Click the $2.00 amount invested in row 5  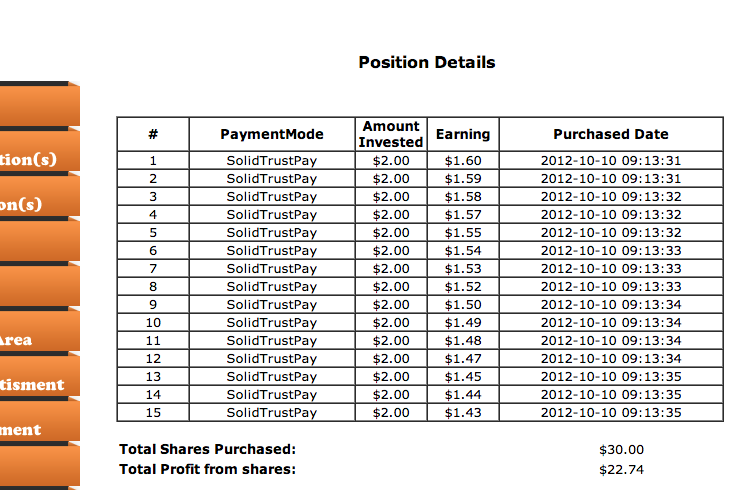391,232
